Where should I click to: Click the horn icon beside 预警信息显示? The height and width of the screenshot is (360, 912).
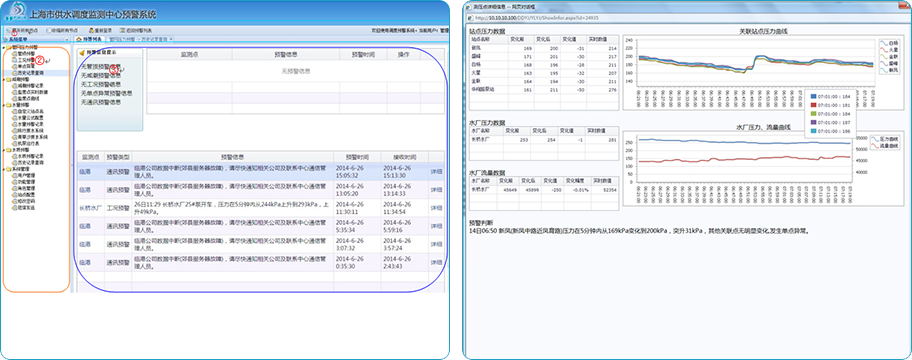(82, 53)
